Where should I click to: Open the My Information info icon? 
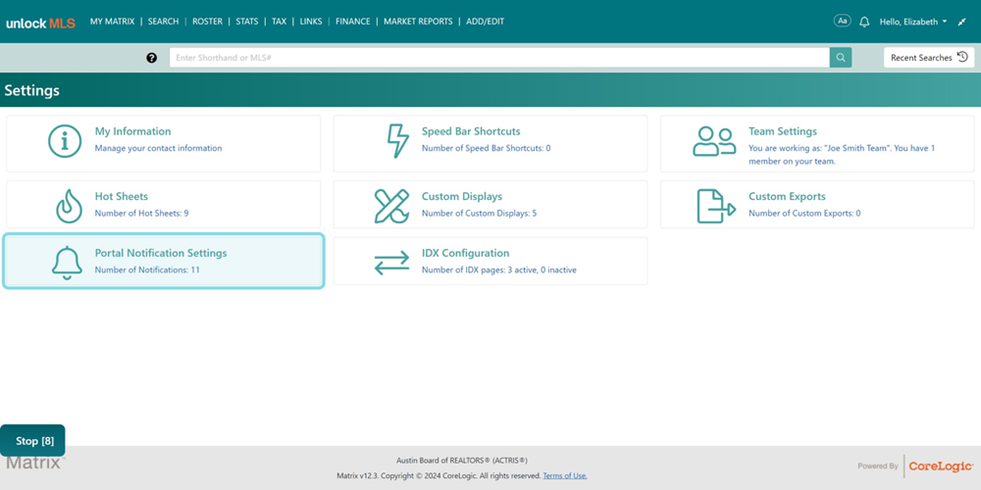65,141
